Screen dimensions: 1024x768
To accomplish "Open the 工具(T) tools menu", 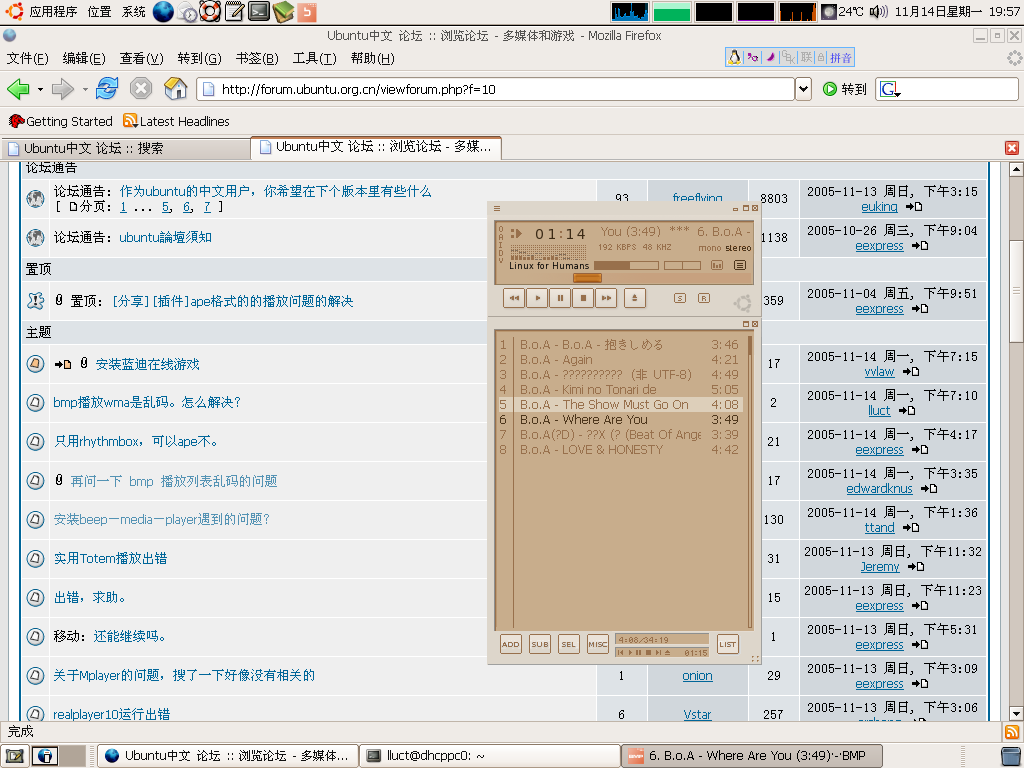I will pyautogui.click(x=315, y=58).
